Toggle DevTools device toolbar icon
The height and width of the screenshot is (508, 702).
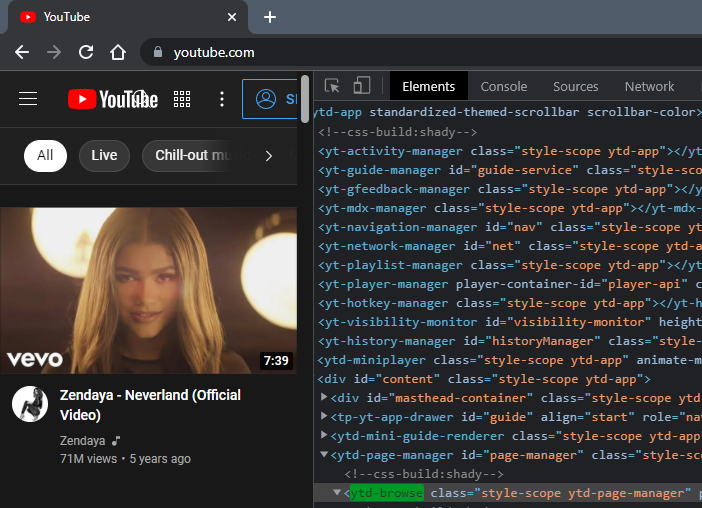point(362,85)
